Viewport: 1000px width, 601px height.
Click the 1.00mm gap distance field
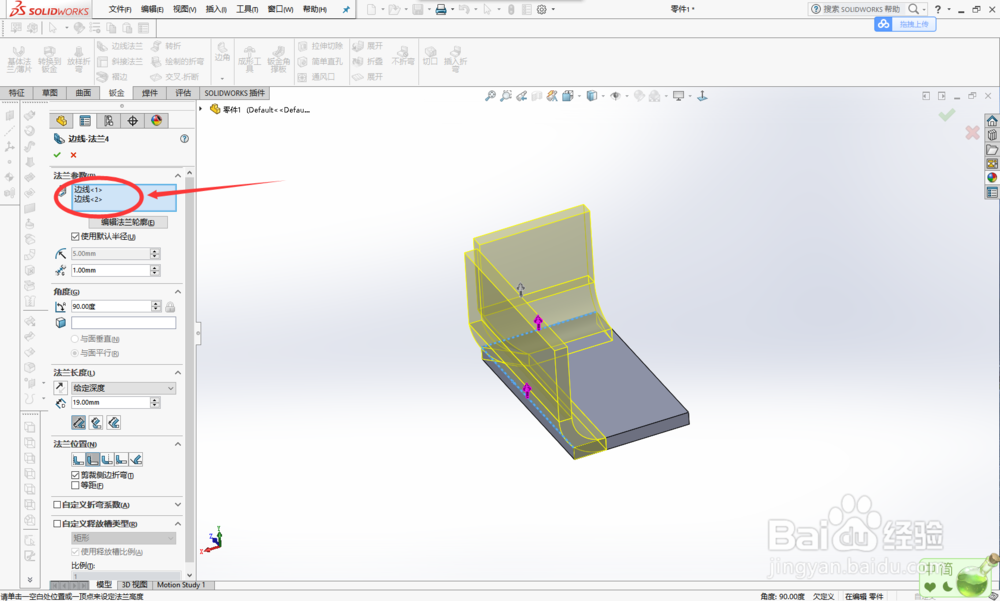click(110, 271)
